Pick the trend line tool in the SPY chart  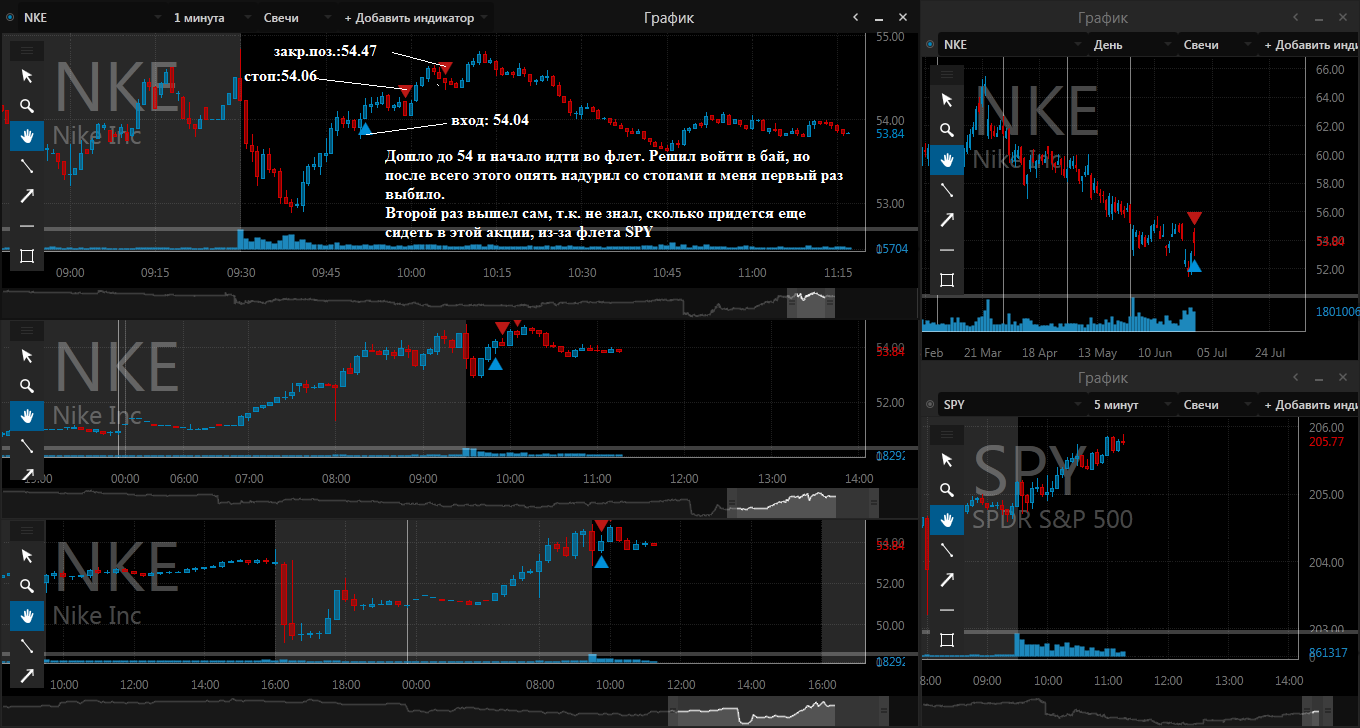pos(947,550)
